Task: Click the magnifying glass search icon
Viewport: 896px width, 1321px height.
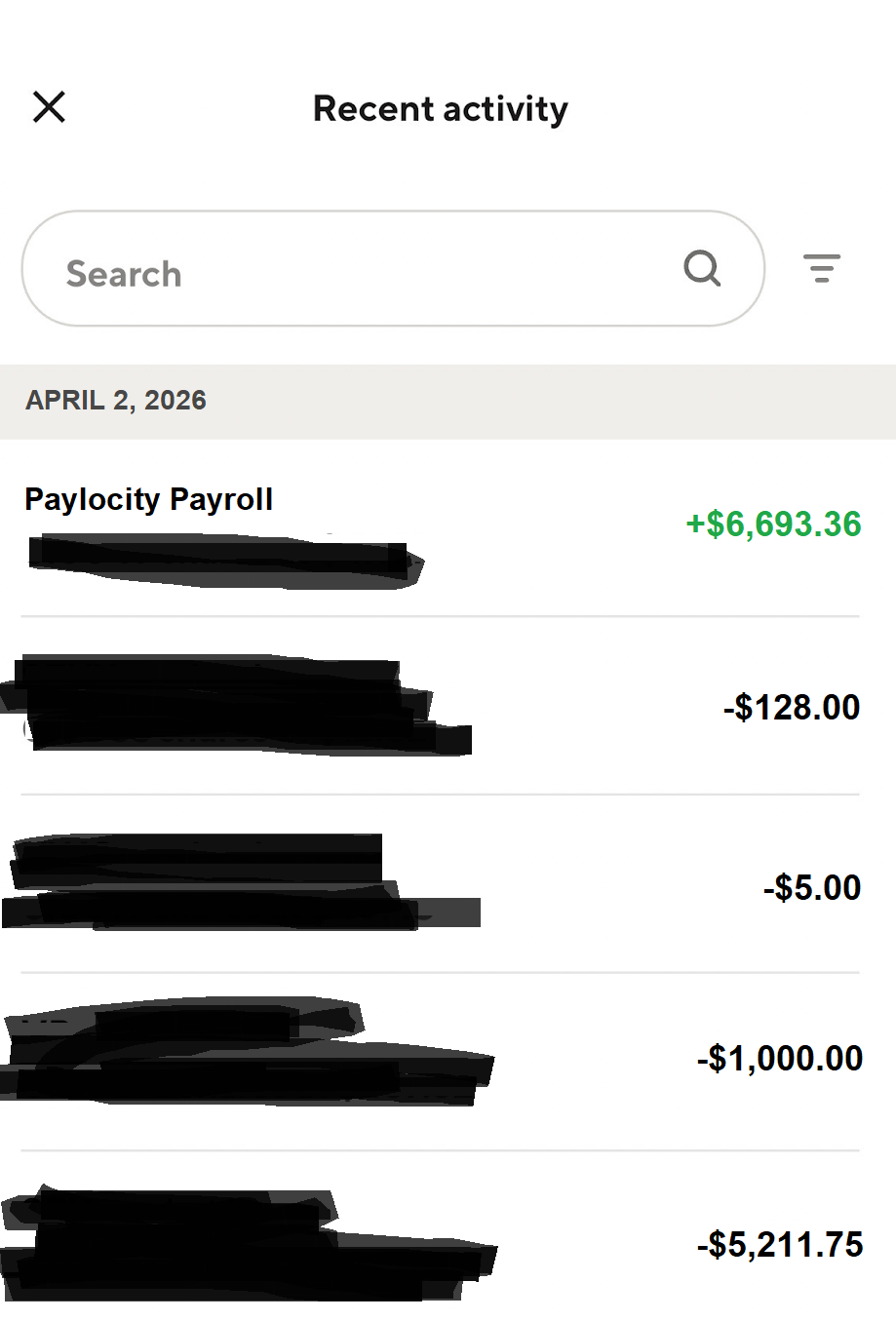Action: [701, 268]
